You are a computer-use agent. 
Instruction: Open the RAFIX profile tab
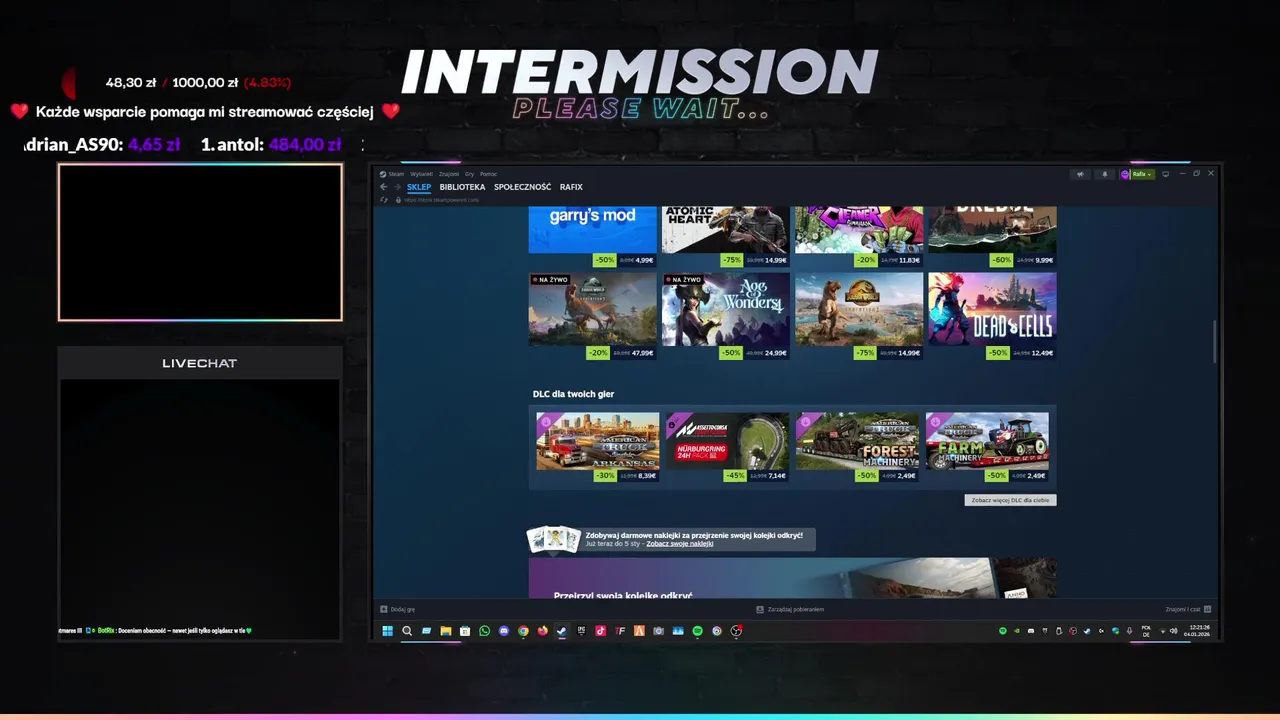(x=571, y=187)
